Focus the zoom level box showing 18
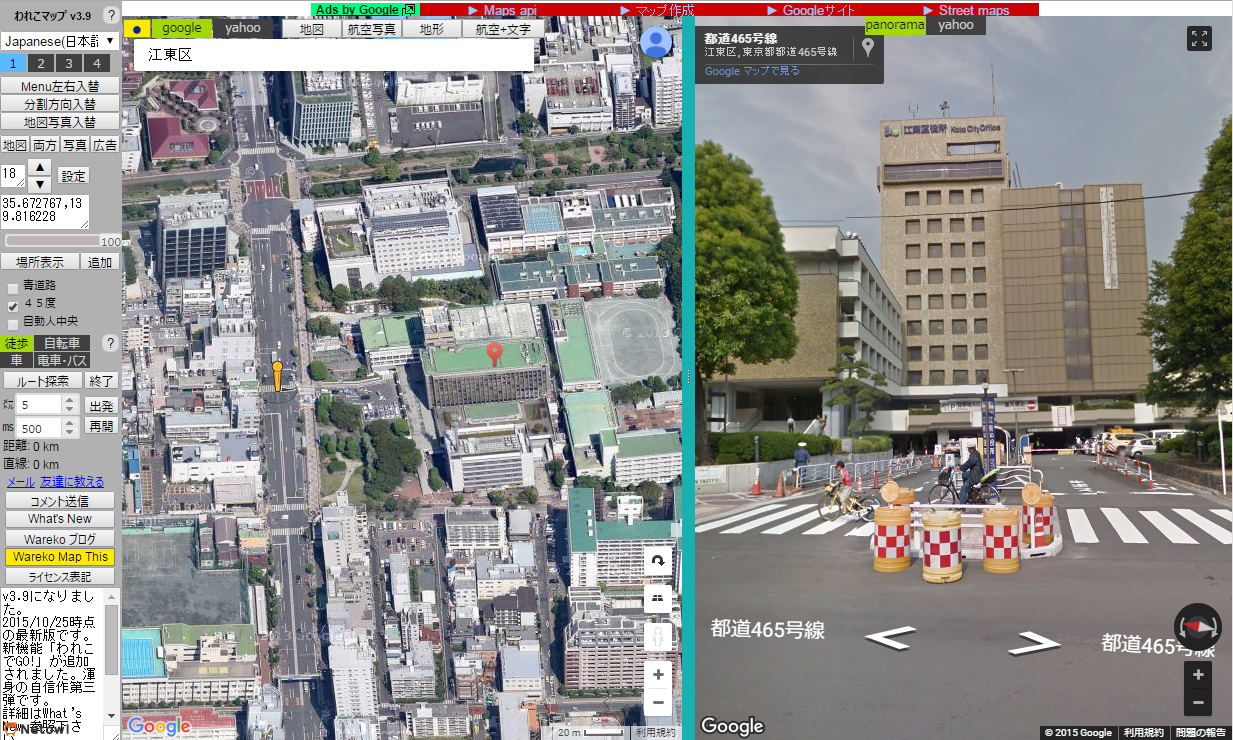 coord(13,176)
